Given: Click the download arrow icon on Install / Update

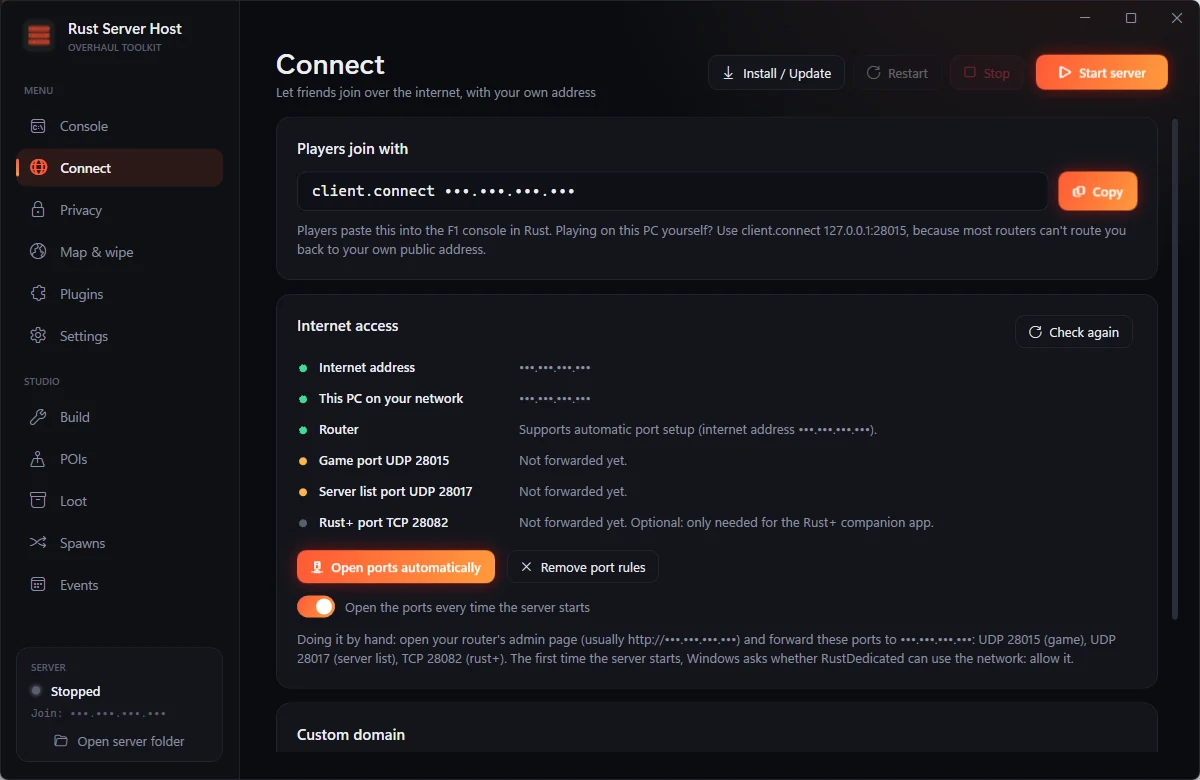Looking at the screenshot, I should [727, 73].
